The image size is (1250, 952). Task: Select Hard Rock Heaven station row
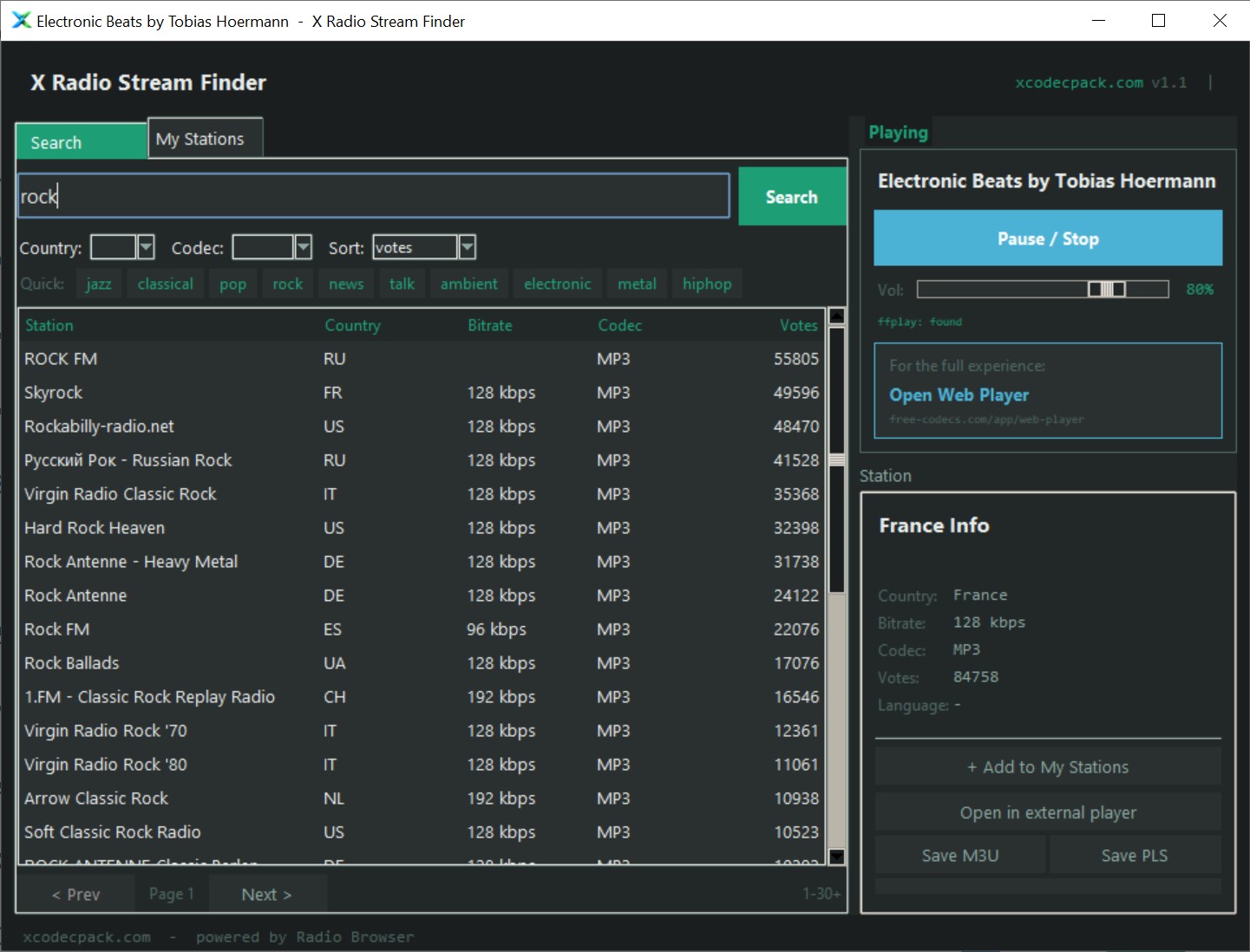(x=95, y=528)
